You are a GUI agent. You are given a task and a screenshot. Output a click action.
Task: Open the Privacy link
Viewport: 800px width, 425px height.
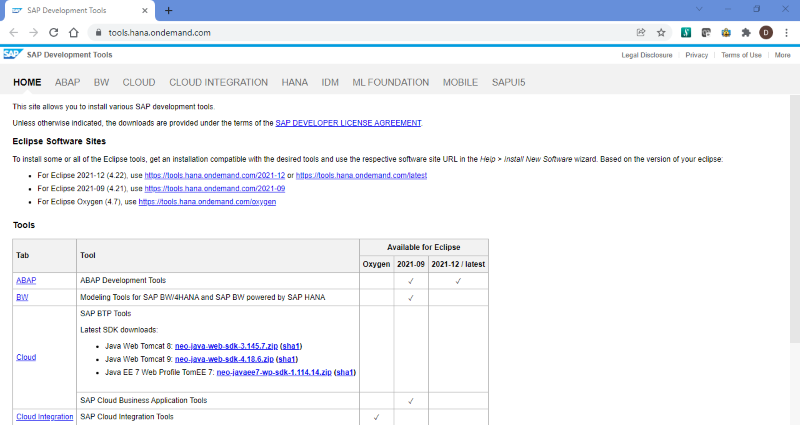point(696,55)
